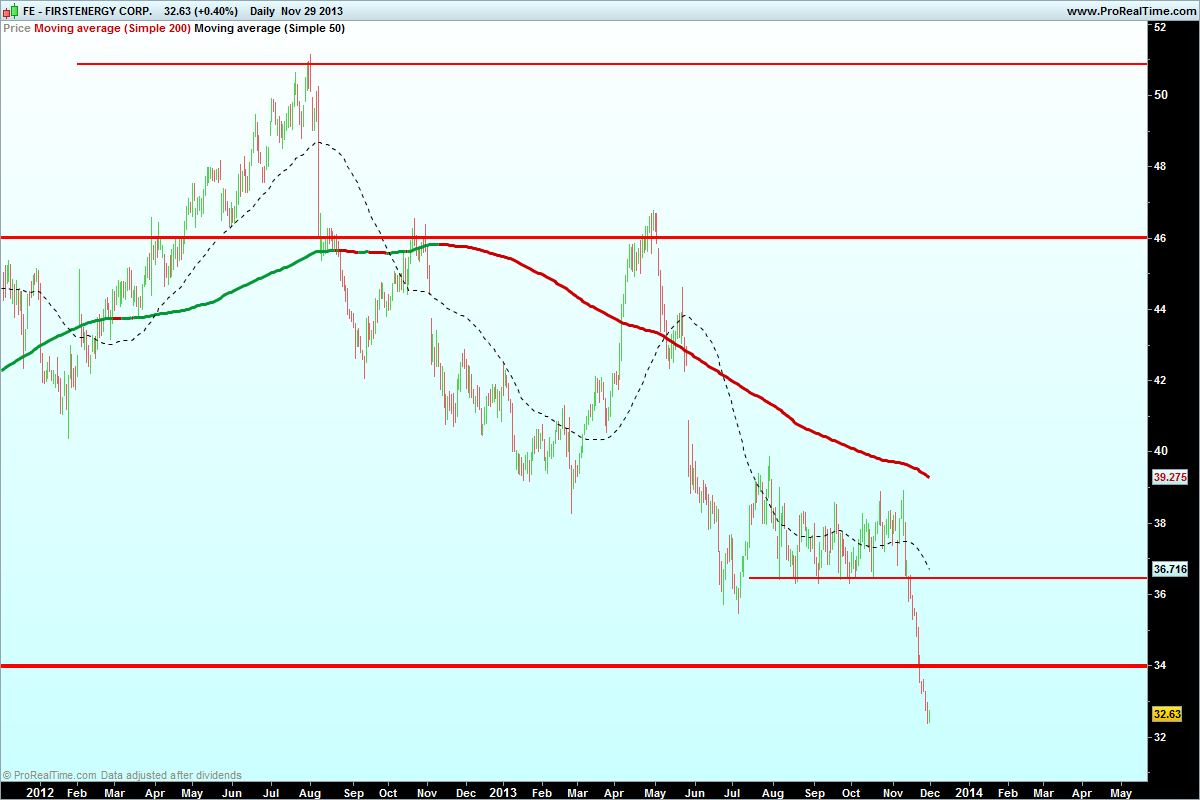The width and height of the screenshot is (1200, 800).
Task: Select Moving average (Simple 50) legend
Action: [x=269, y=29]
